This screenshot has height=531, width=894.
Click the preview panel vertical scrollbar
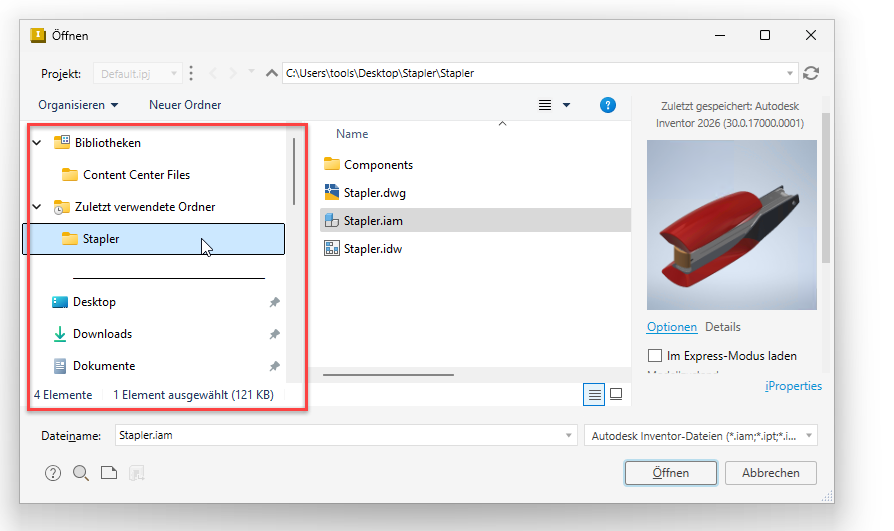click(x=826, y=188)
